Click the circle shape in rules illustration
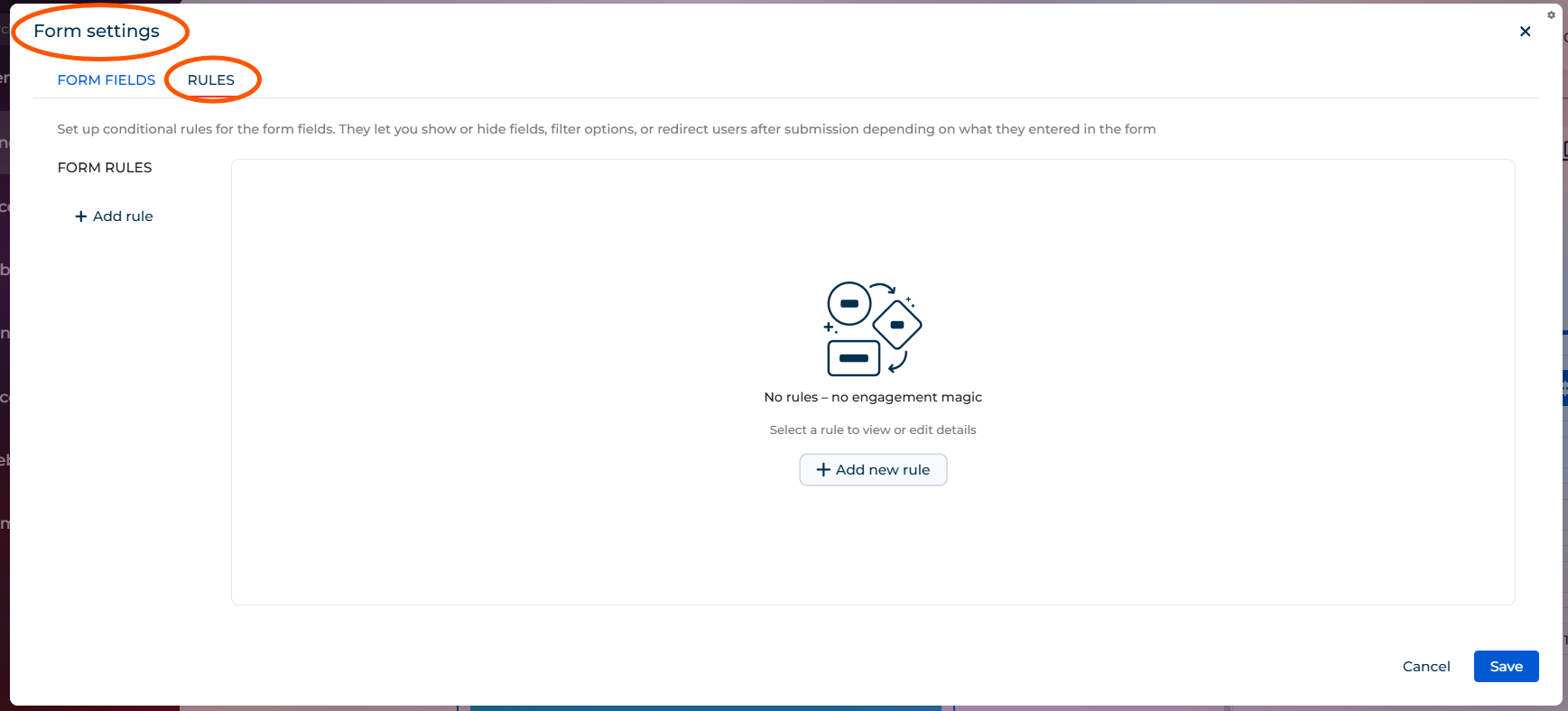 click(x=849, y=304)
